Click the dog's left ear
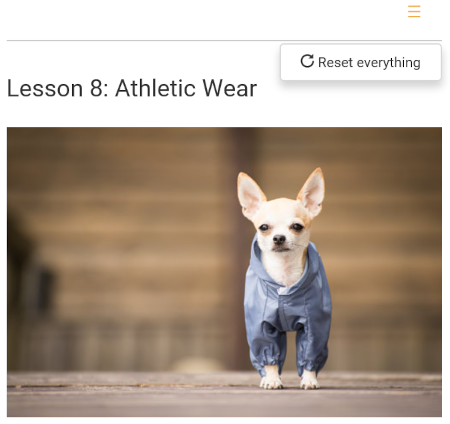 click(250, 195)
